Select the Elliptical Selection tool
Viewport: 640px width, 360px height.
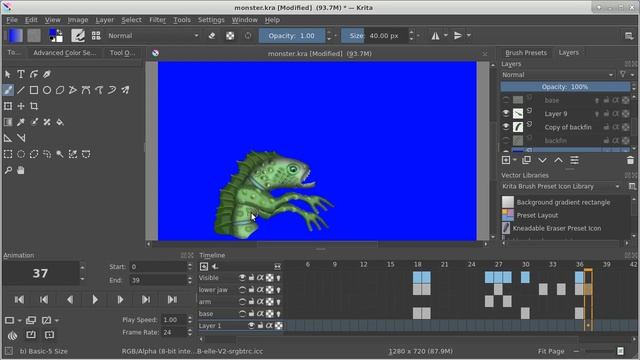pos(21,154)
